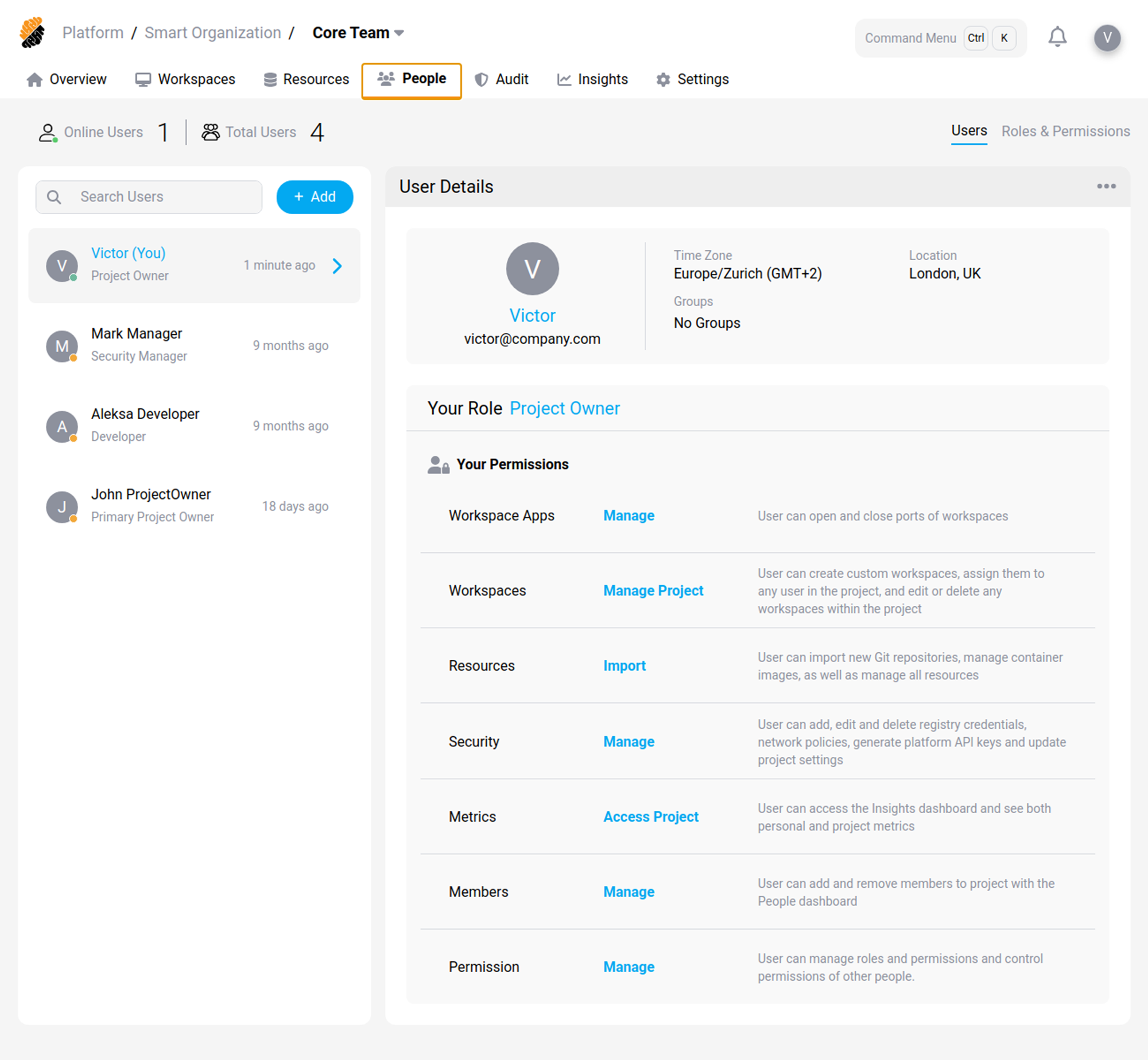The image size is (1148, 1060).
Task: Open the Settings gear tab
Action: 692,79
